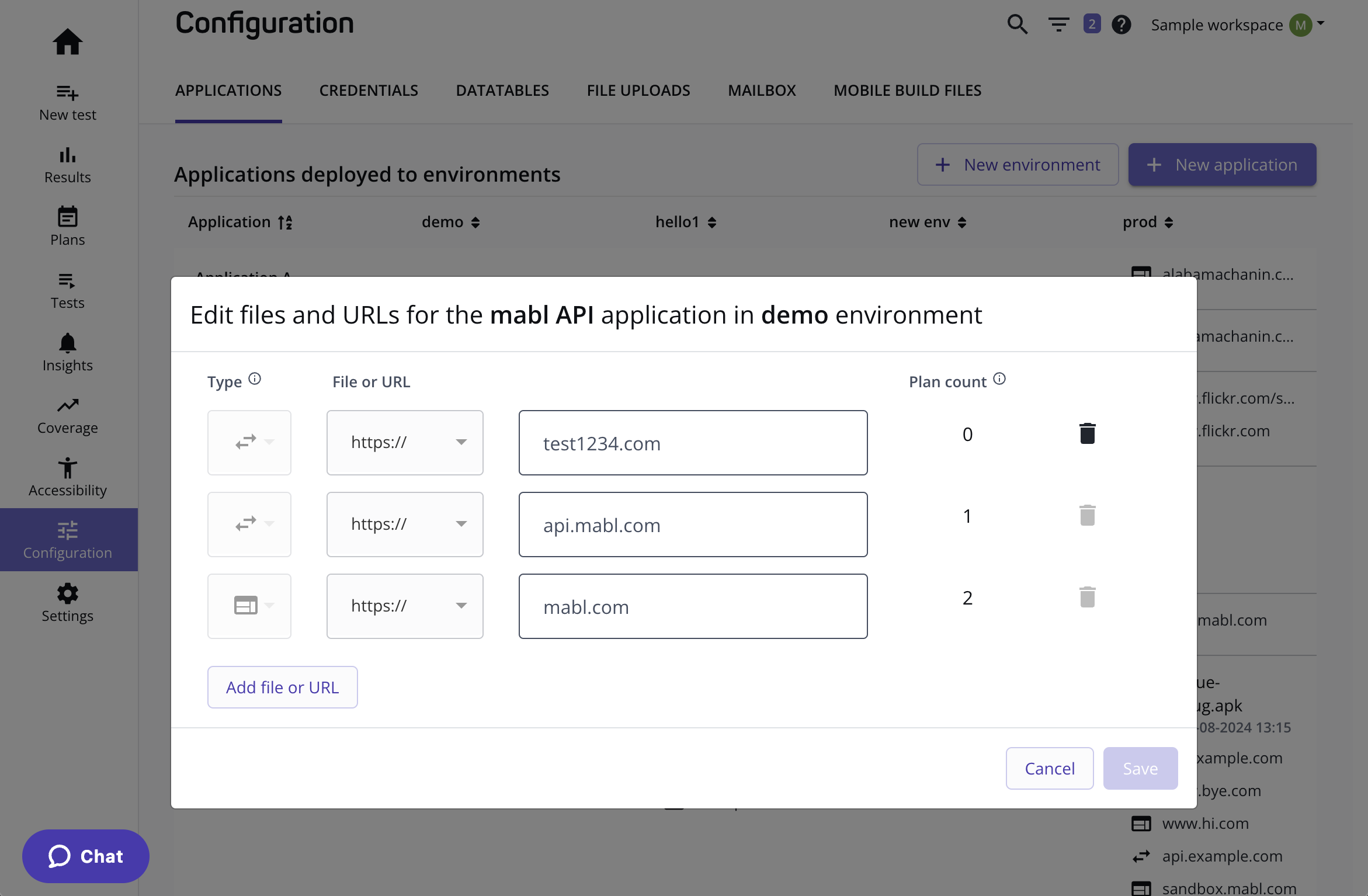Switch to the Applications tab
Viewport: 1368px width, 896px height.
coord(228,91)
